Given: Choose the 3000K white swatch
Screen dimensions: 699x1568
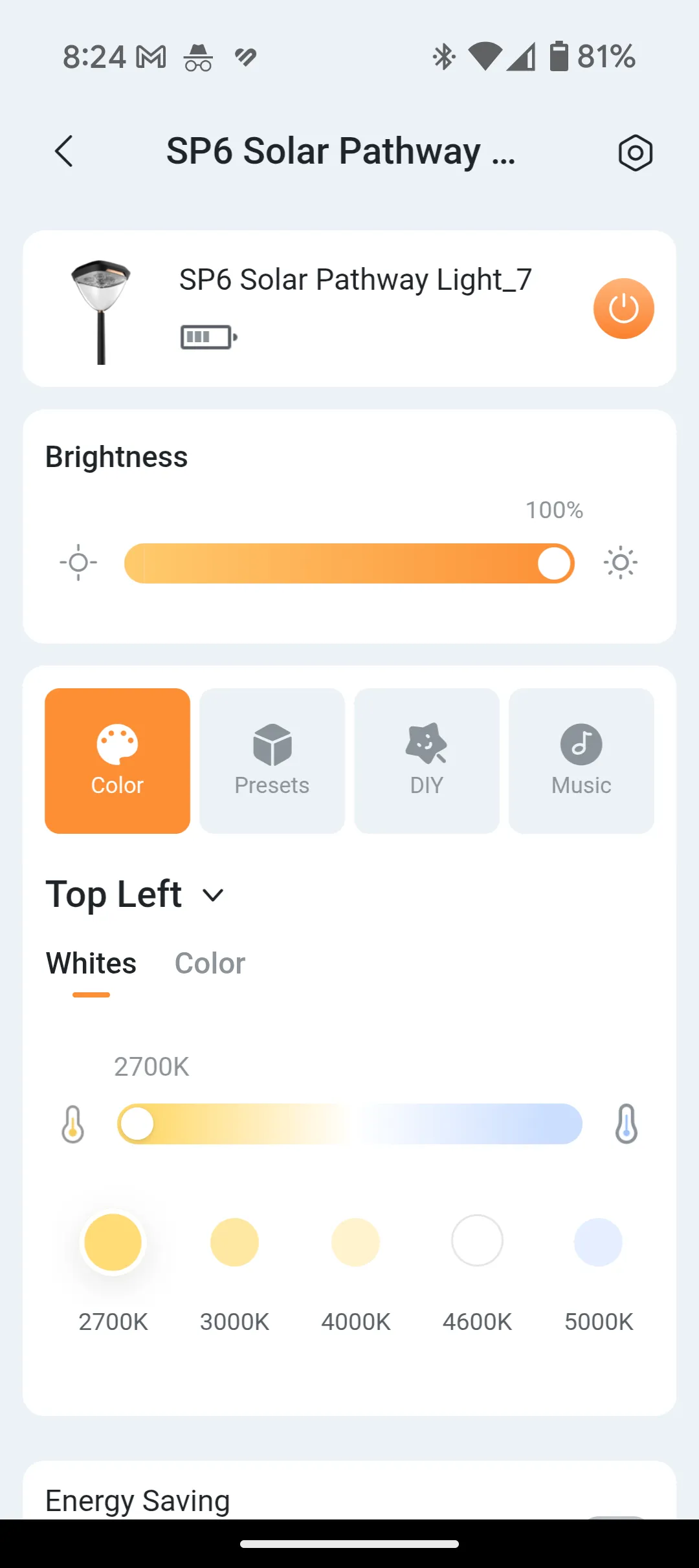Looking at the screenshot, I should [234, 1242].
